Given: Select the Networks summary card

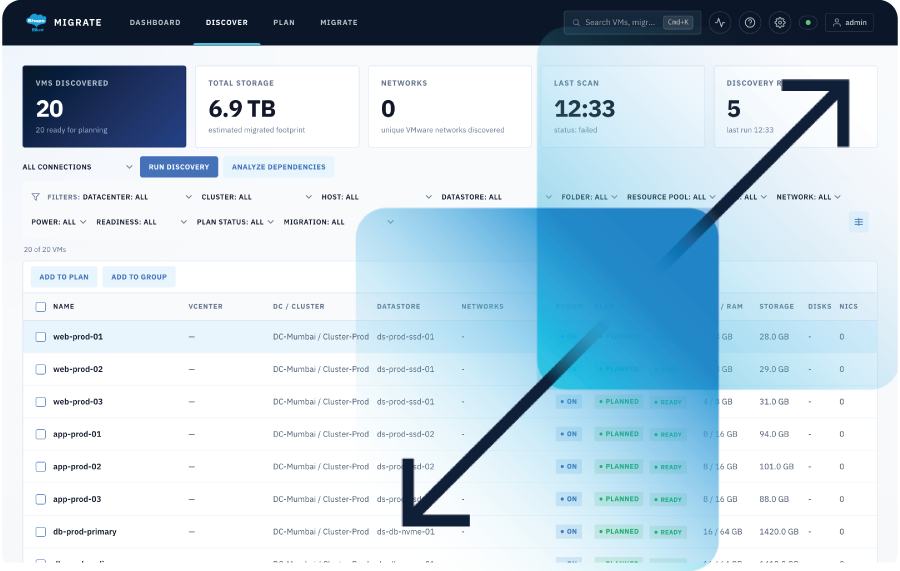Looking at the screenshot, I should [450, 106].
